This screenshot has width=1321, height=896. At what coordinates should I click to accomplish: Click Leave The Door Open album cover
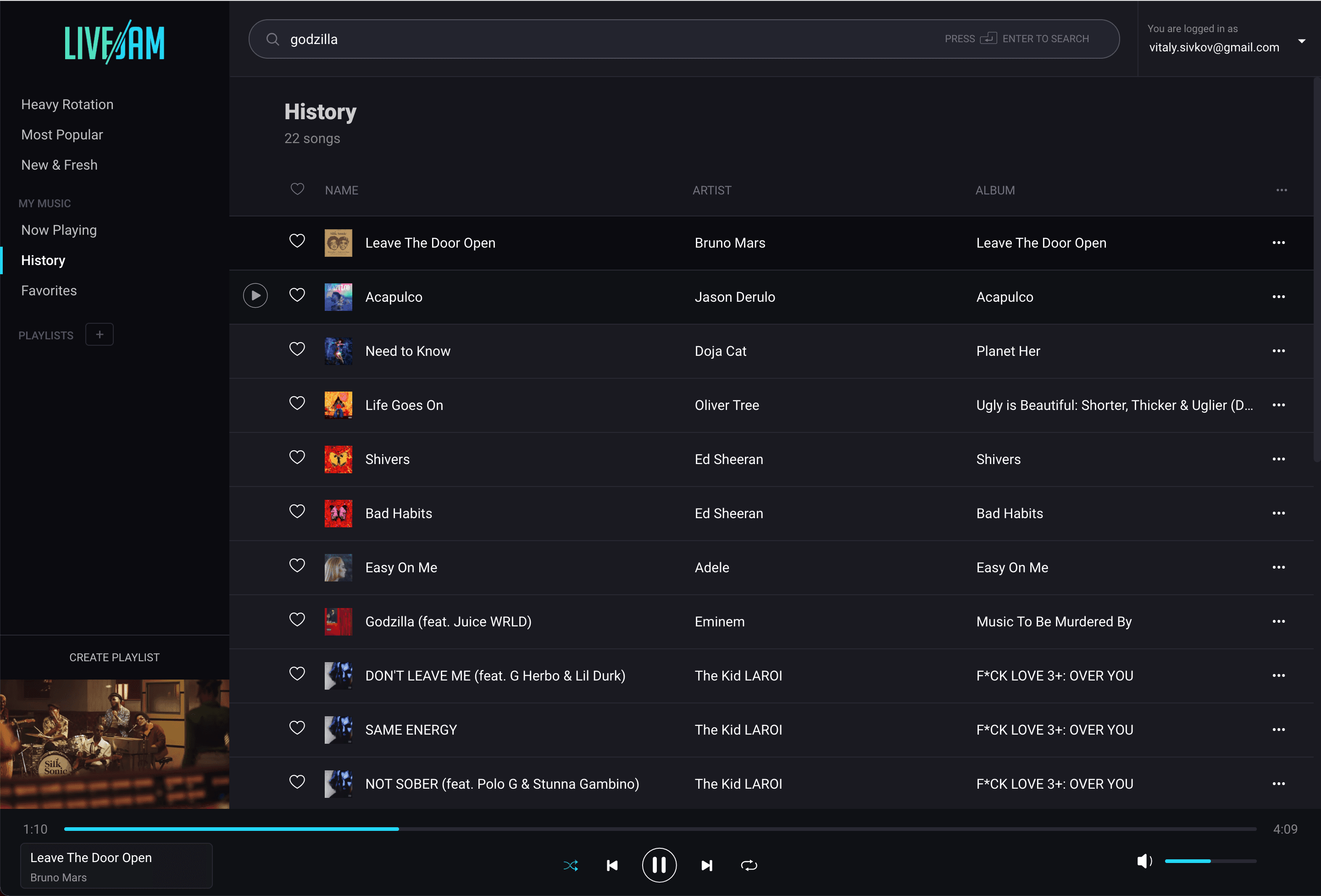pos(338,243)
